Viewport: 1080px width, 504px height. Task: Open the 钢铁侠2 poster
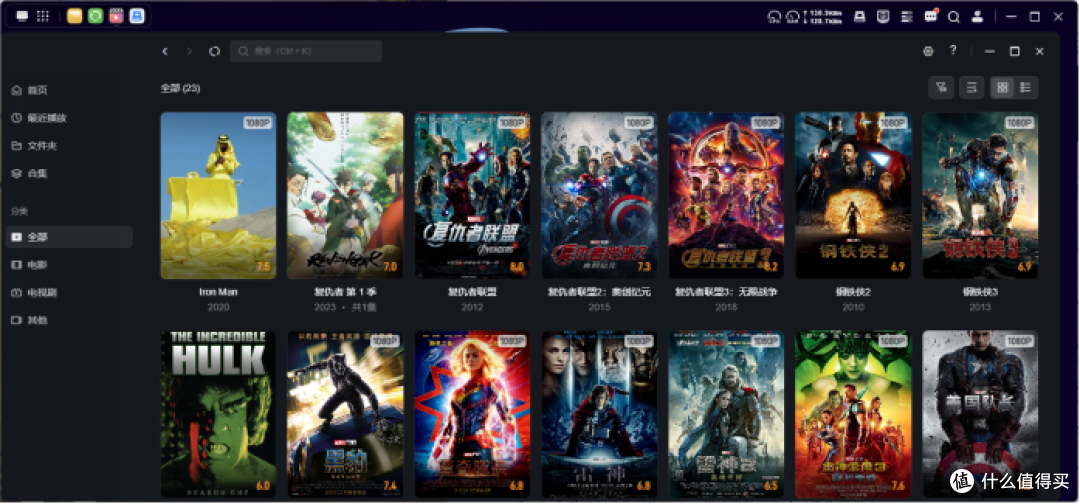pyautogui.click(x=853, y=196)
